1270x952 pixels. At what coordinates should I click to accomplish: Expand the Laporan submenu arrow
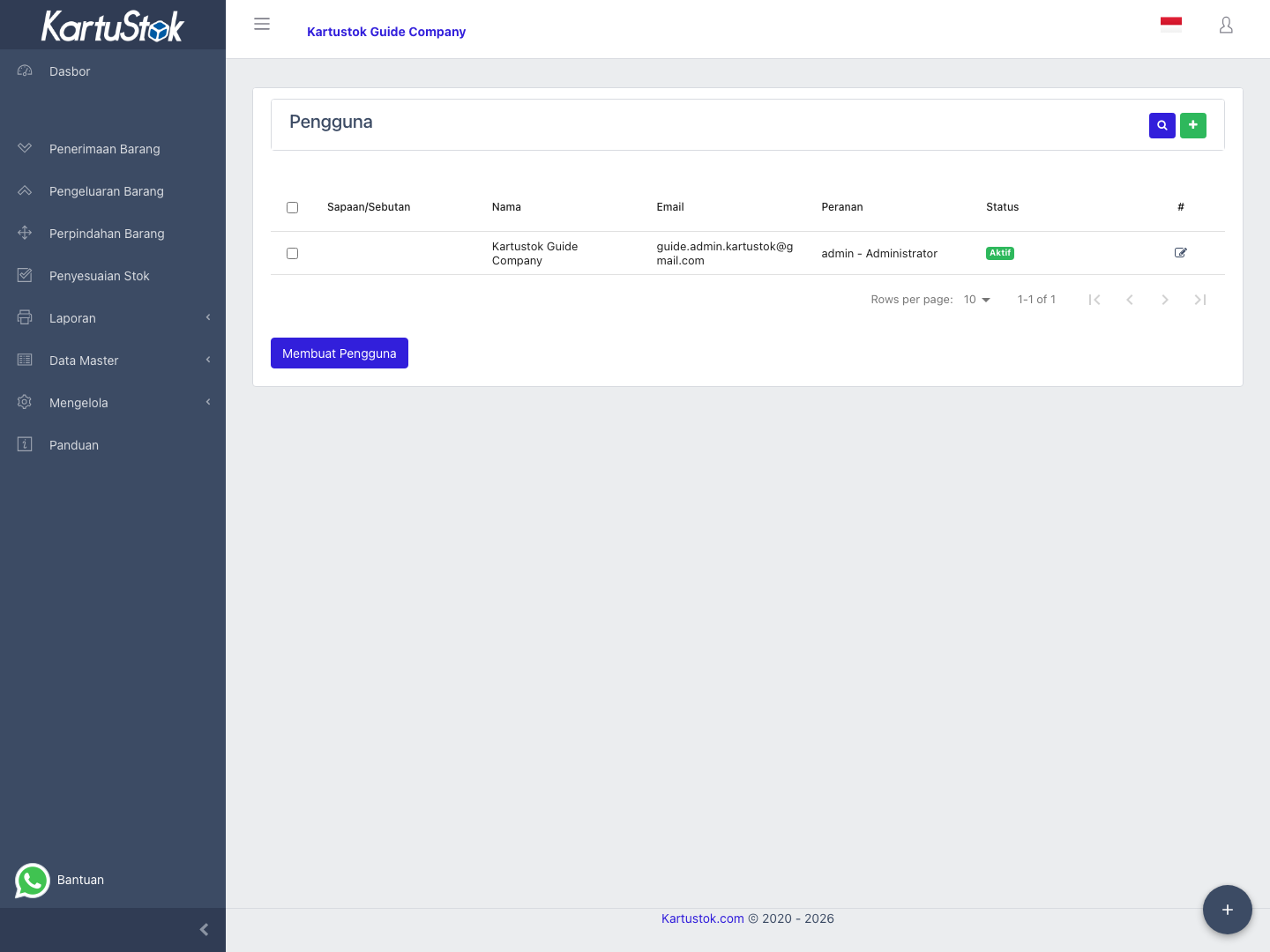208,317
